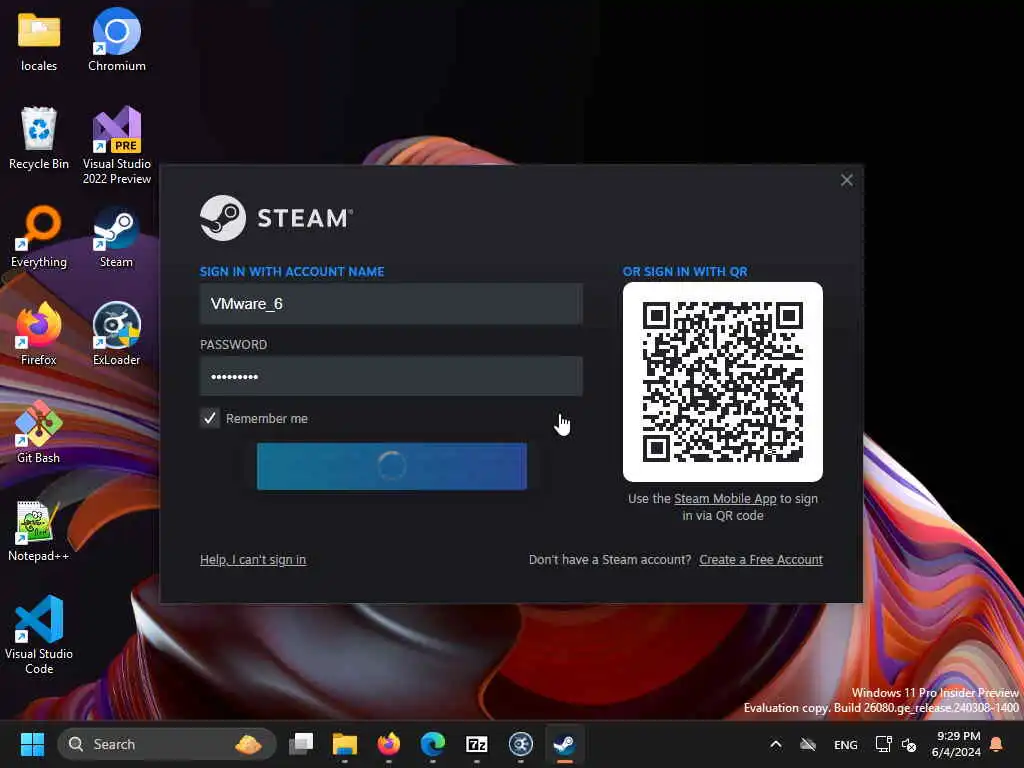The image size is (1024, 768).
Task: Open Firefox from the taskbar
Action: 389,744
